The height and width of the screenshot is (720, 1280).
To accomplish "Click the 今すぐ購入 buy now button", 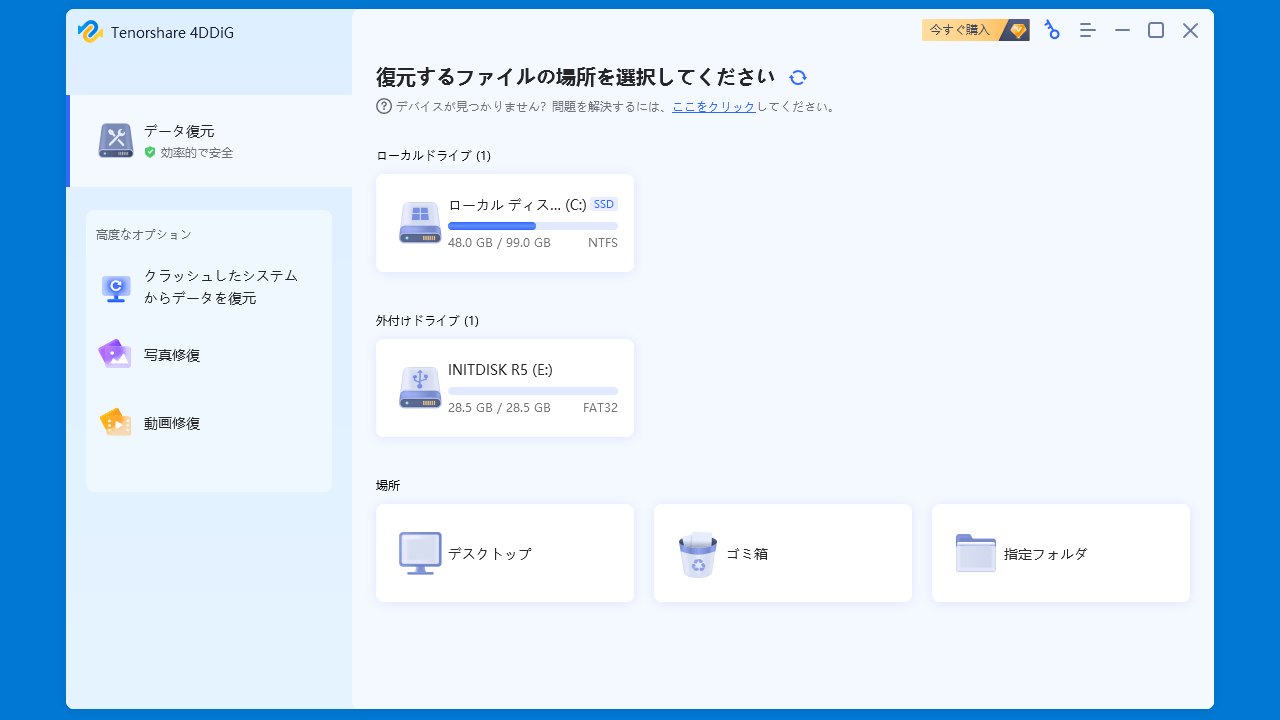I will [x=976, y=30].
